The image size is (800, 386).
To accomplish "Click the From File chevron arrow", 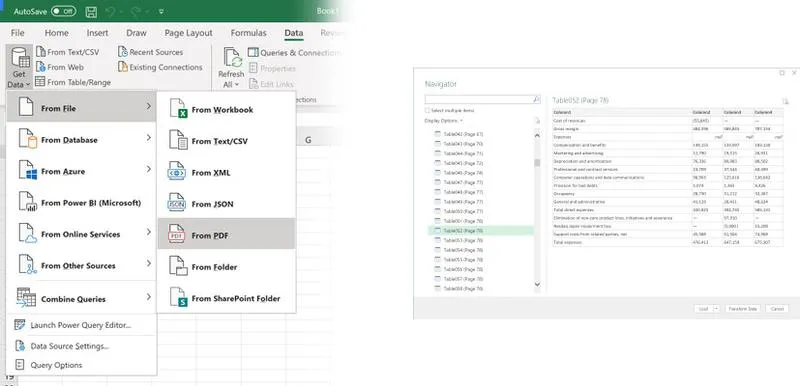I will pyautogui.click(x=148, y=106).
